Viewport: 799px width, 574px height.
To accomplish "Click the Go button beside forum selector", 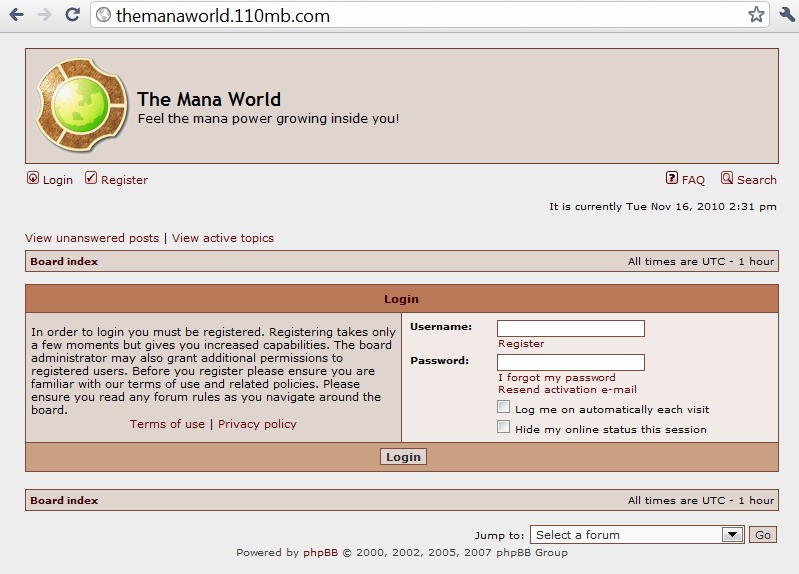I will pos(763,535).
